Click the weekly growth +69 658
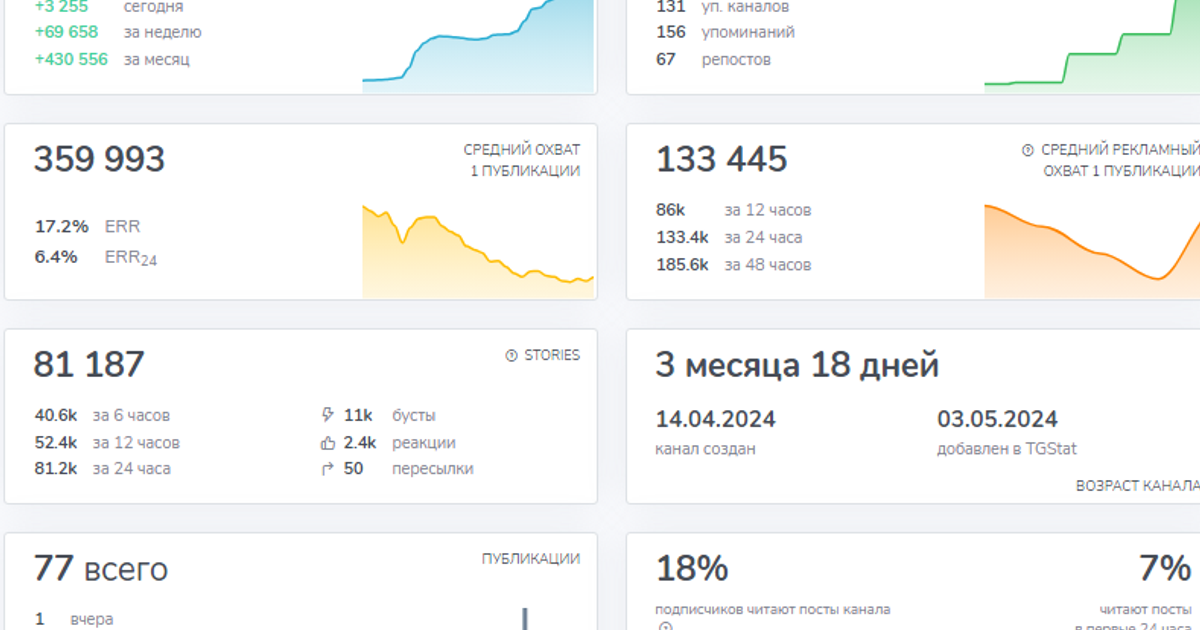Screen dimensions: 1200x630 (x=66, y=32)
